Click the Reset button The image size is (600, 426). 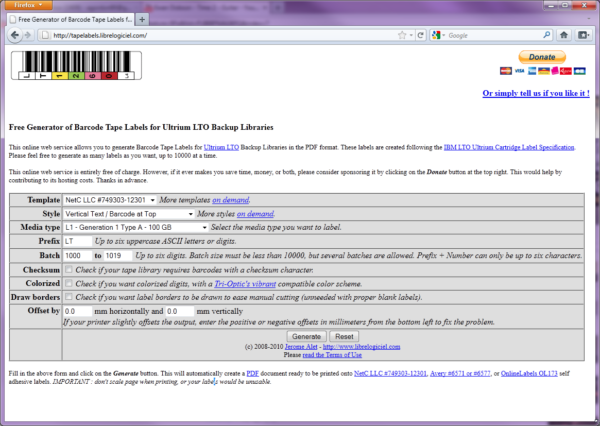click(344, 336)
